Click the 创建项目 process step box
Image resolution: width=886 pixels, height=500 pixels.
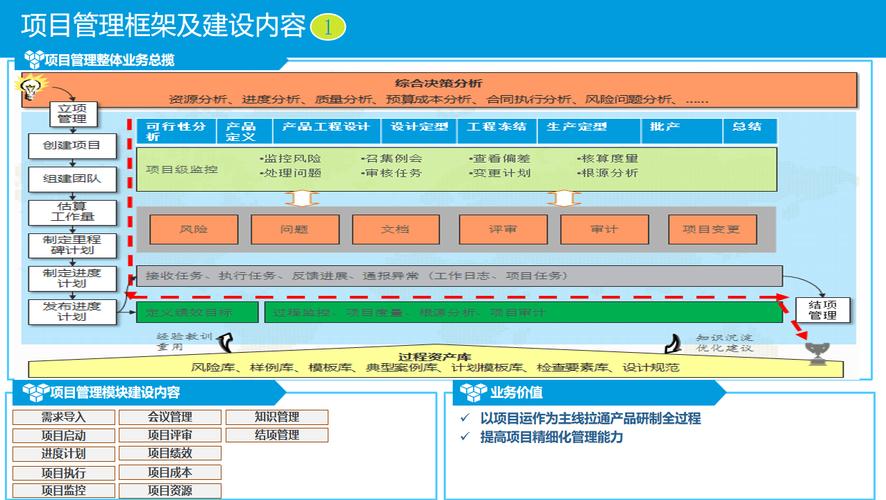pyautogui.click(x=72, y=146)
